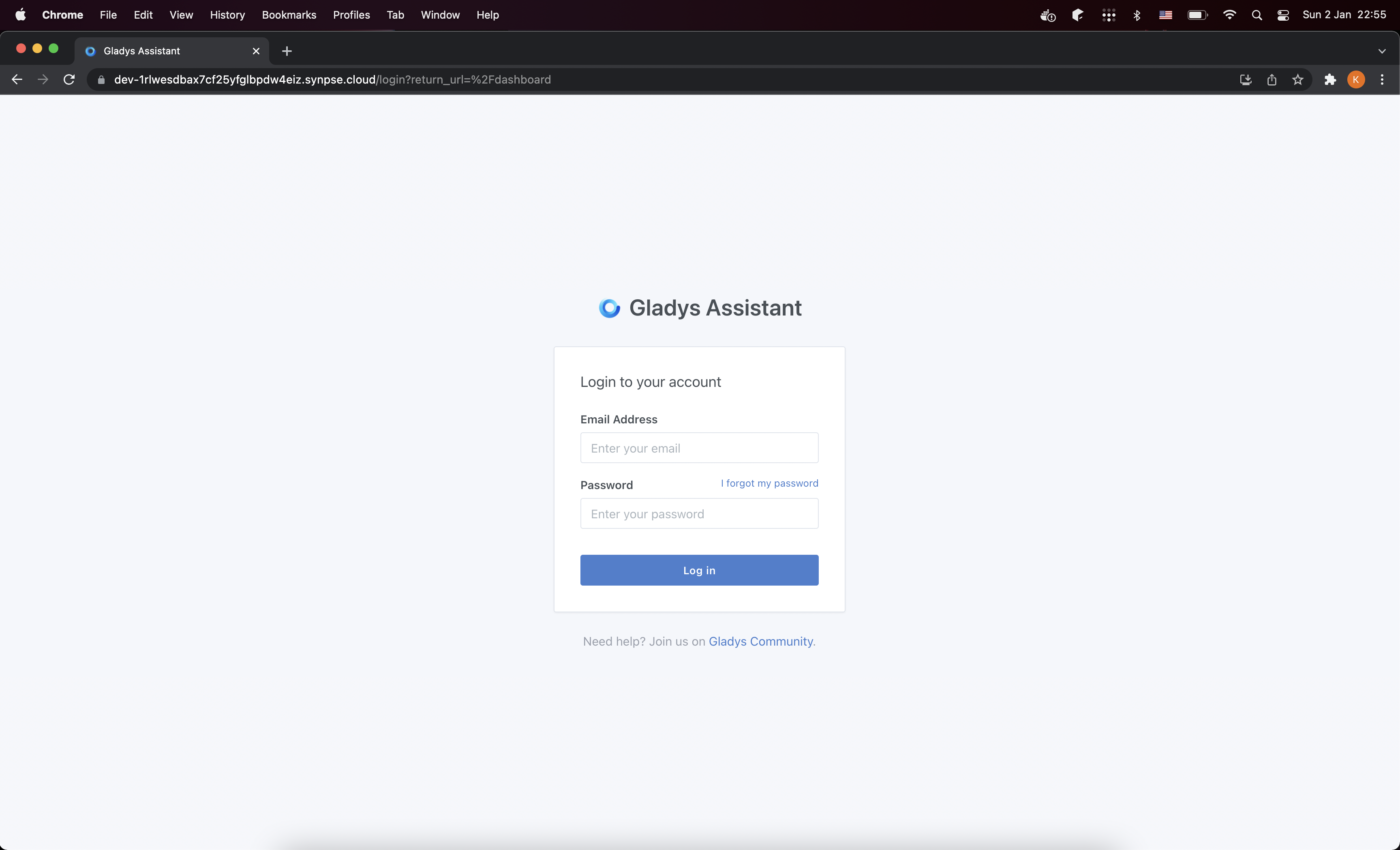Open a new tab with plus button
Screen dimensions: 1400x850
pos(287,51)
